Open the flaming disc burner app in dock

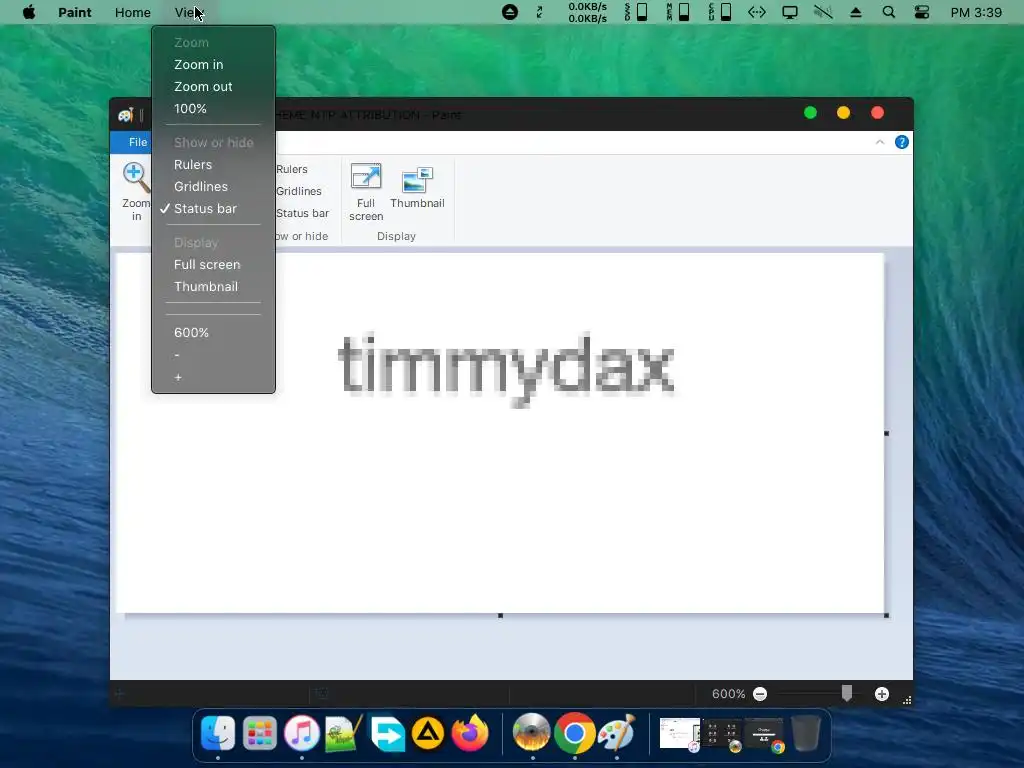(x=532, y=733)
